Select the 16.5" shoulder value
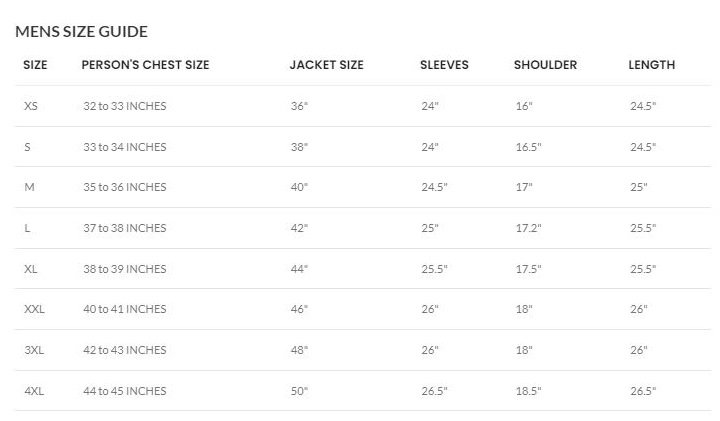The width and height of the screenshot is (720, 421). 527,147
